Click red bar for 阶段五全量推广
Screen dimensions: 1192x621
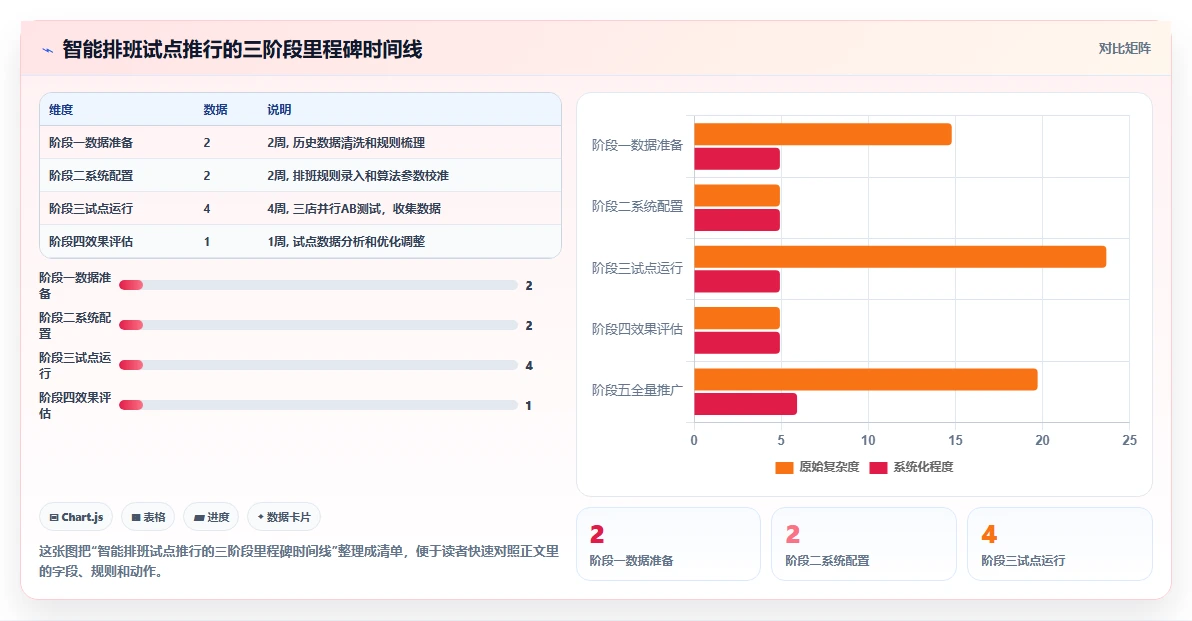click(x=745, y=404)
